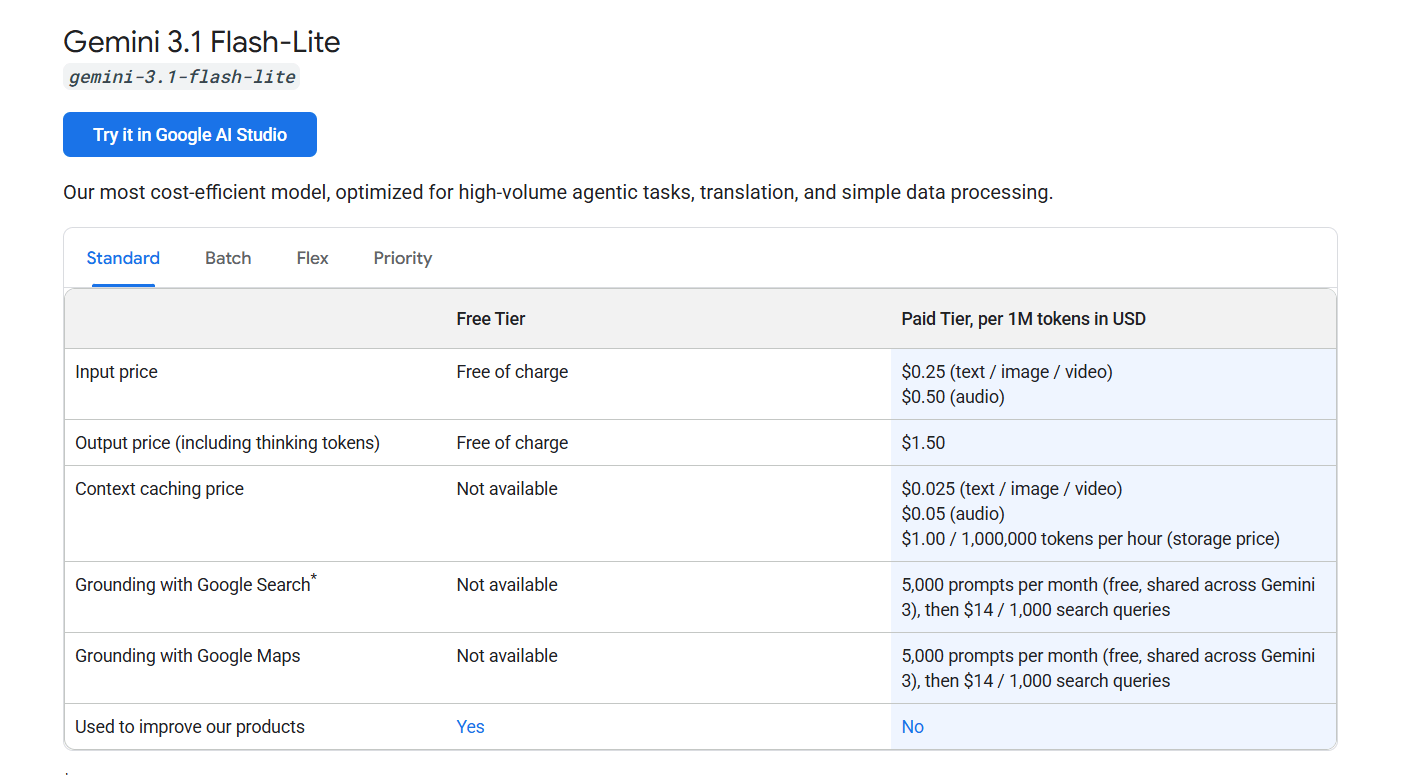Click the '$0.50 (audio)' input price
Viewport: 1418px width, 775px height.
click(x=953, y=397)
